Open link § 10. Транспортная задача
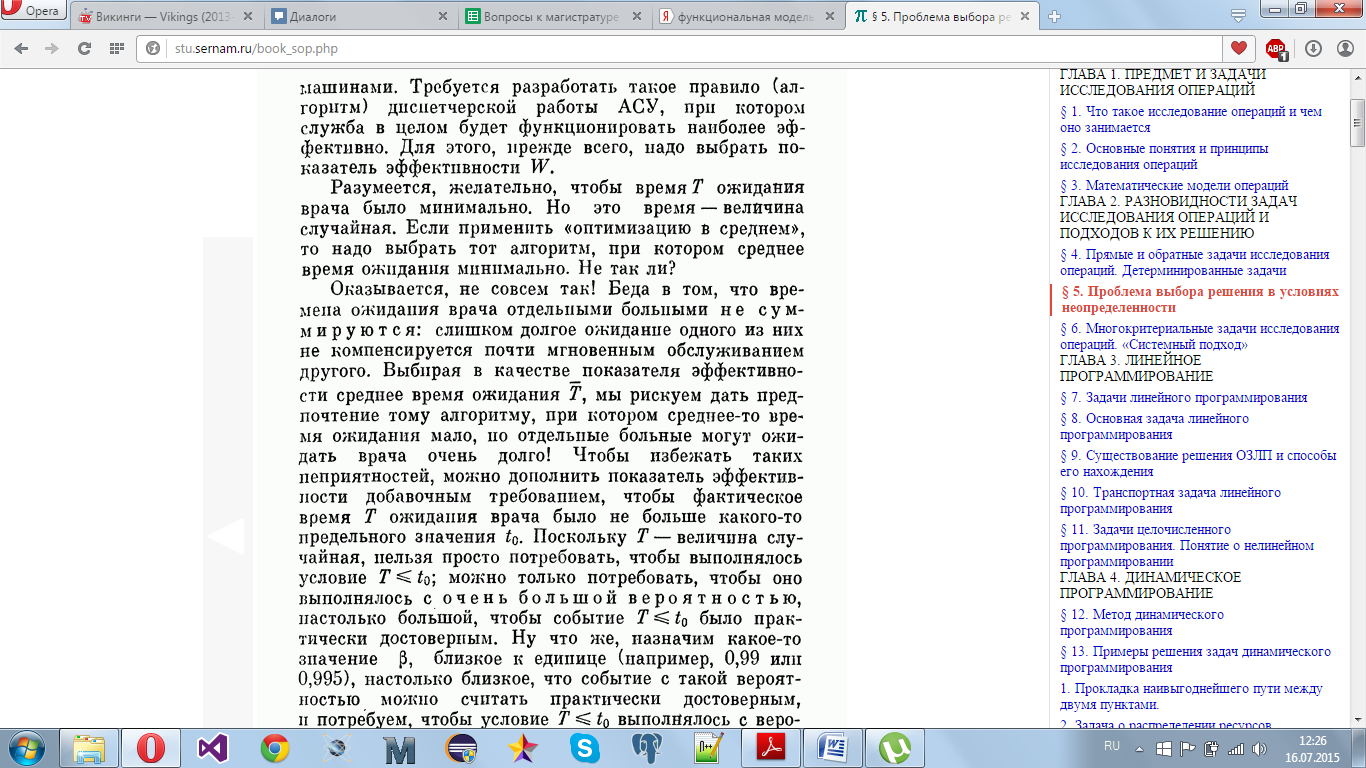The height and width of the screenshot is (768, 1366). point(1170,500)
